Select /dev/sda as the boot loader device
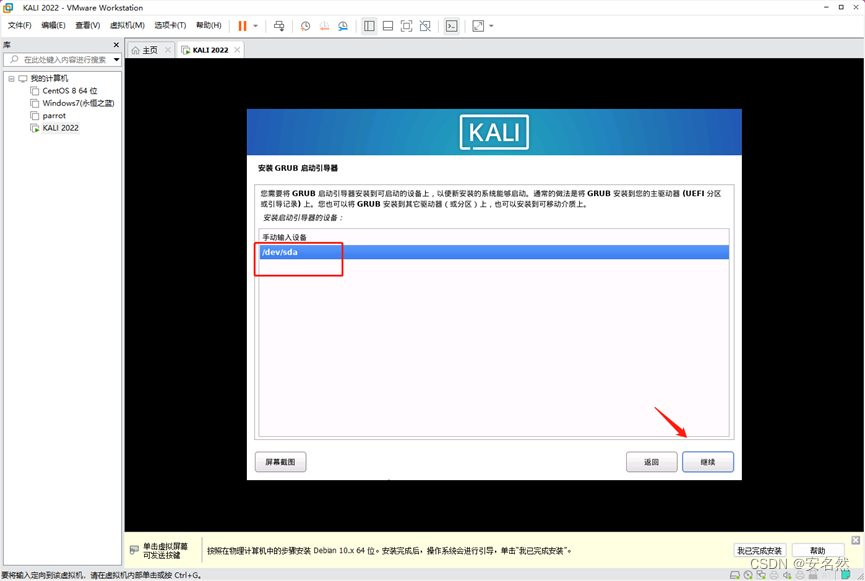Image resolution: width=865 pixels, height=581 pixels. point(494,252)
